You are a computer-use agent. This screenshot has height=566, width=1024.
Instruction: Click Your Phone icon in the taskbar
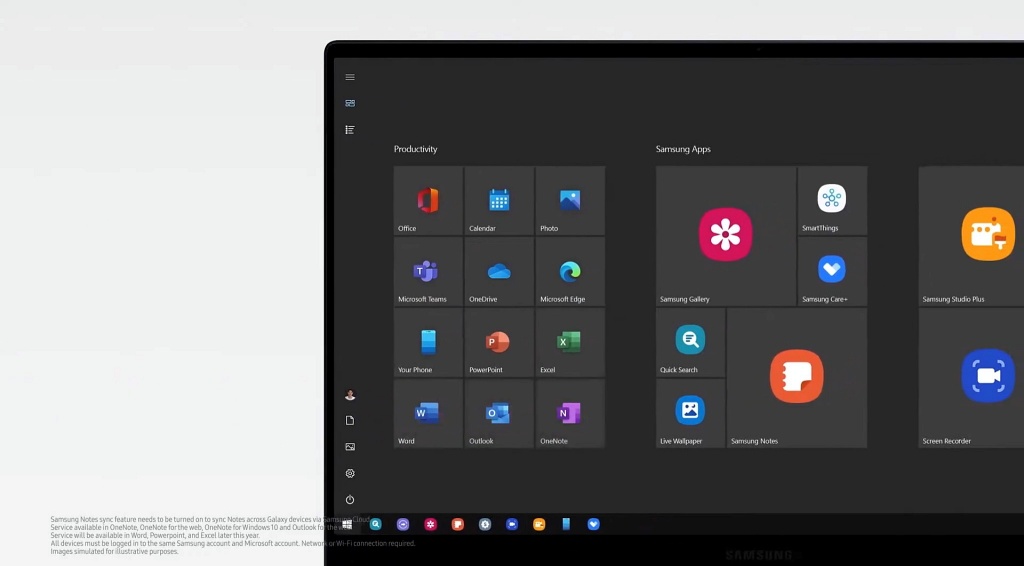click(566, 524)
